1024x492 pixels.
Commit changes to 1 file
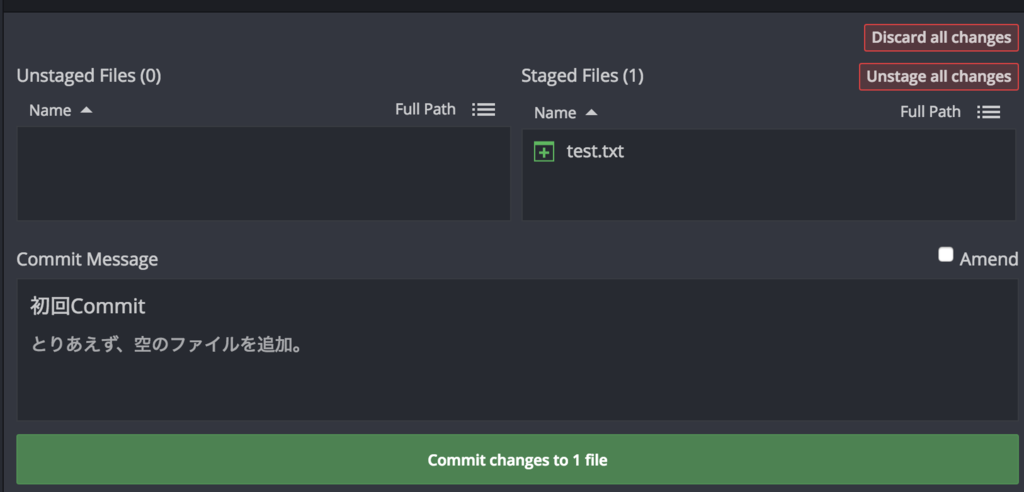pyautogui.click(x=517, y=460)
